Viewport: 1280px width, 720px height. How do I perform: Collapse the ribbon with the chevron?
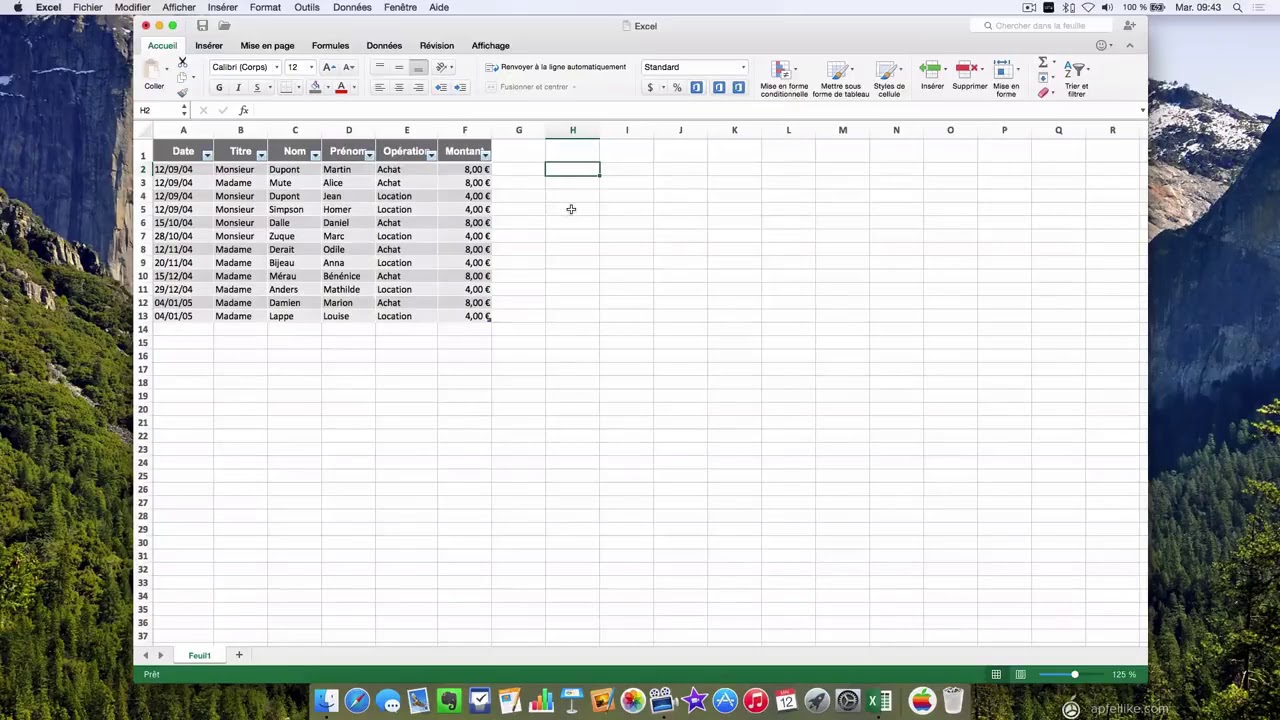tap(1129, 45)
